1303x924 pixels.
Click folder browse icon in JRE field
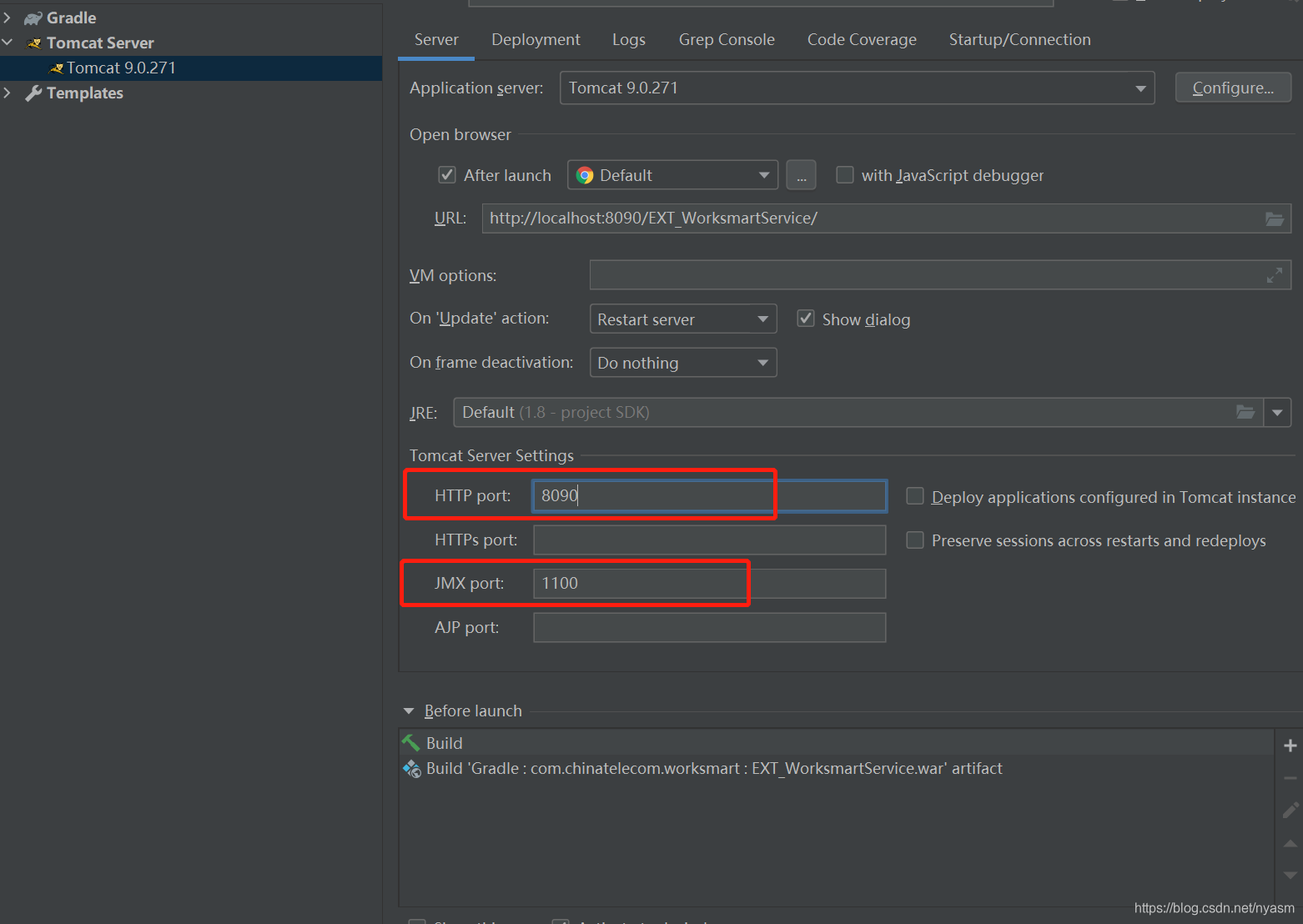click(x=1245, y=412)
